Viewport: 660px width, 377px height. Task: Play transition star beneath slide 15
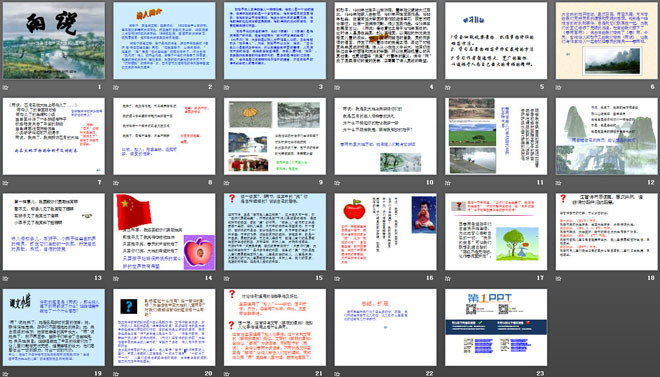tap(226, 279)
